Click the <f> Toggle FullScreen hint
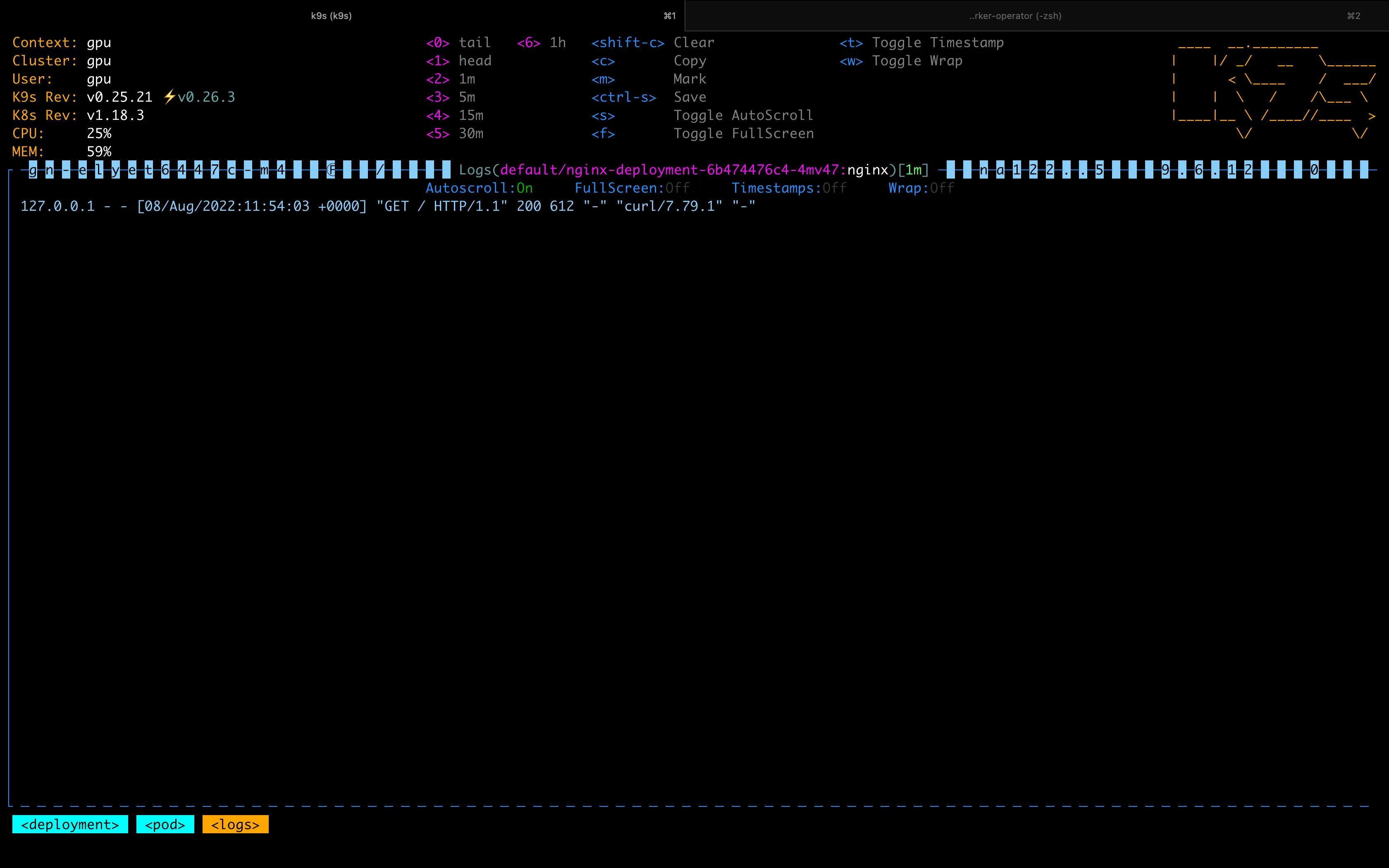This screenshot has height=868, width=1389. point(702,133)
